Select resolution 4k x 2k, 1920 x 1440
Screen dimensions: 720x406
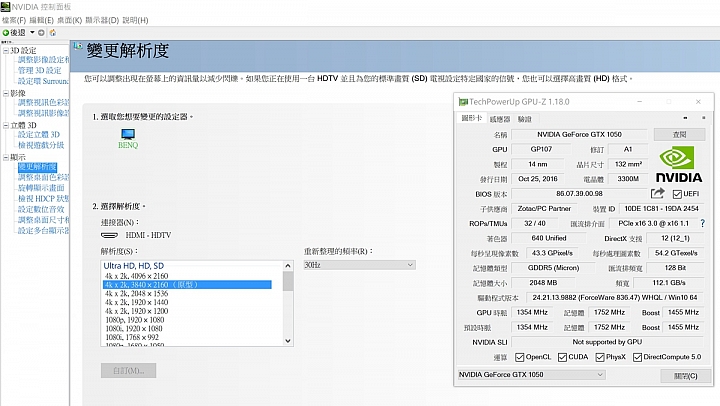[136, 302]
